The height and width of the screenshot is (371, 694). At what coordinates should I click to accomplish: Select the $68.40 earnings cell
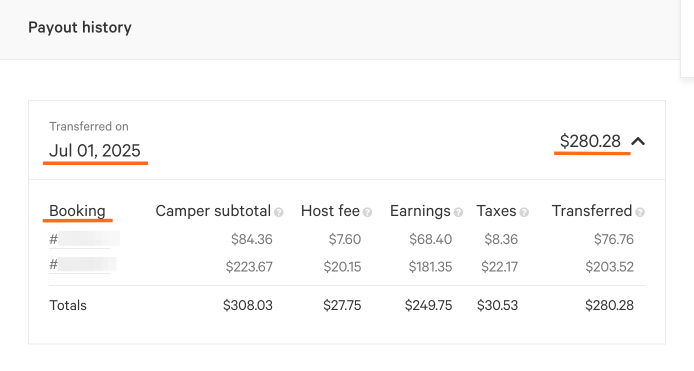[430, 240]
